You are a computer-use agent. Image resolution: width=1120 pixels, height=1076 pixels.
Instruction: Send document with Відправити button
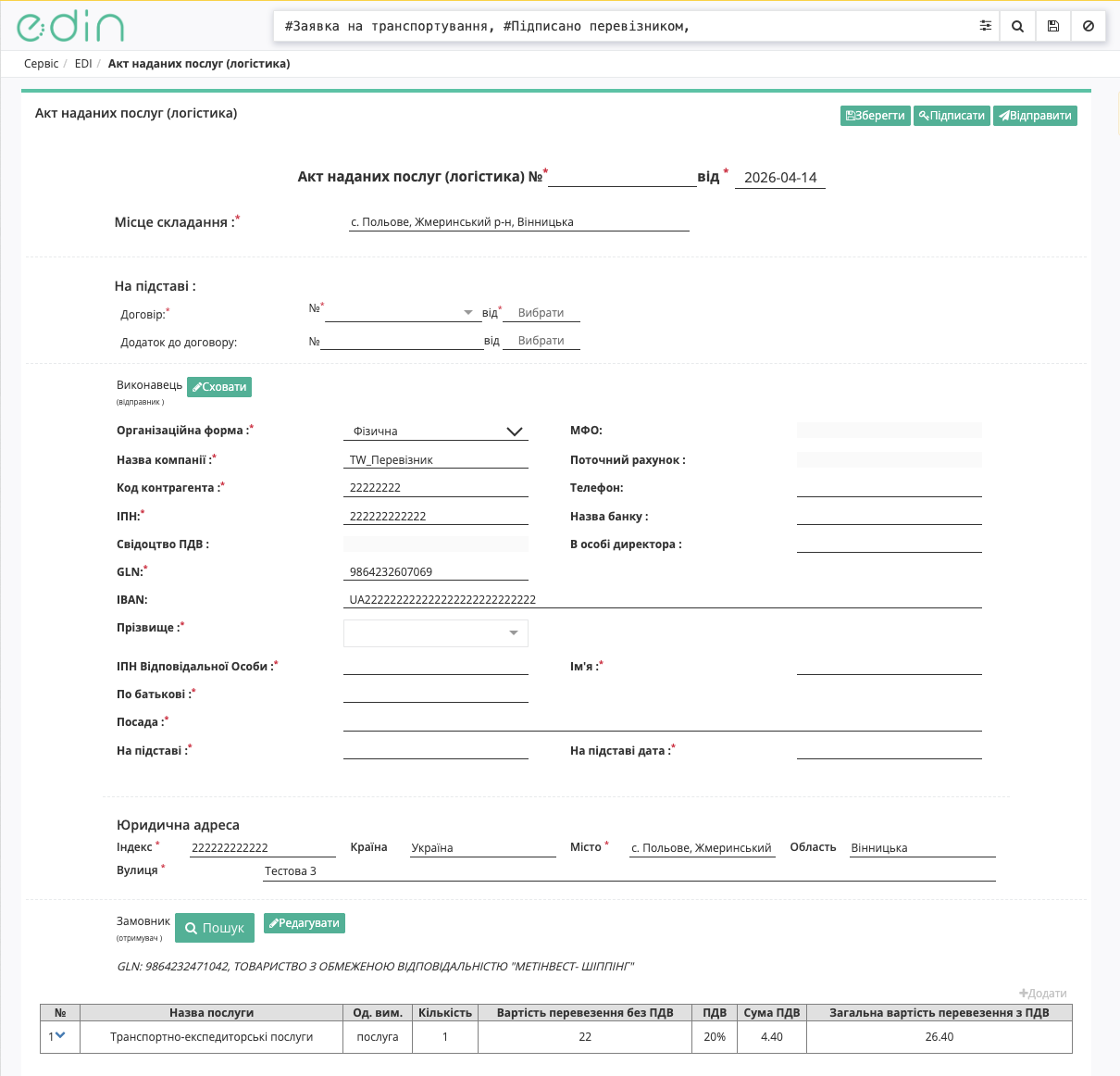(x=1035, y=116)
